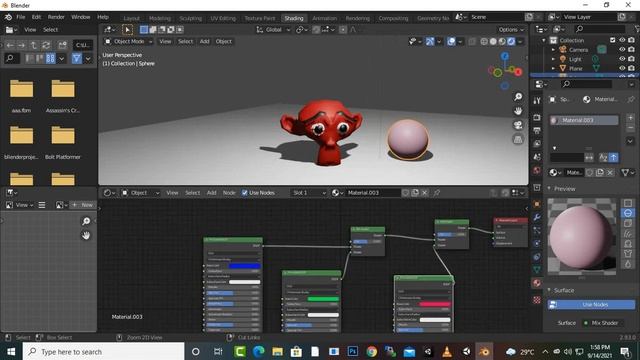The height and width of the screenshot is (360, 640).
Task: Open the Bolt Platformer folder
Action: pos(63,141)
